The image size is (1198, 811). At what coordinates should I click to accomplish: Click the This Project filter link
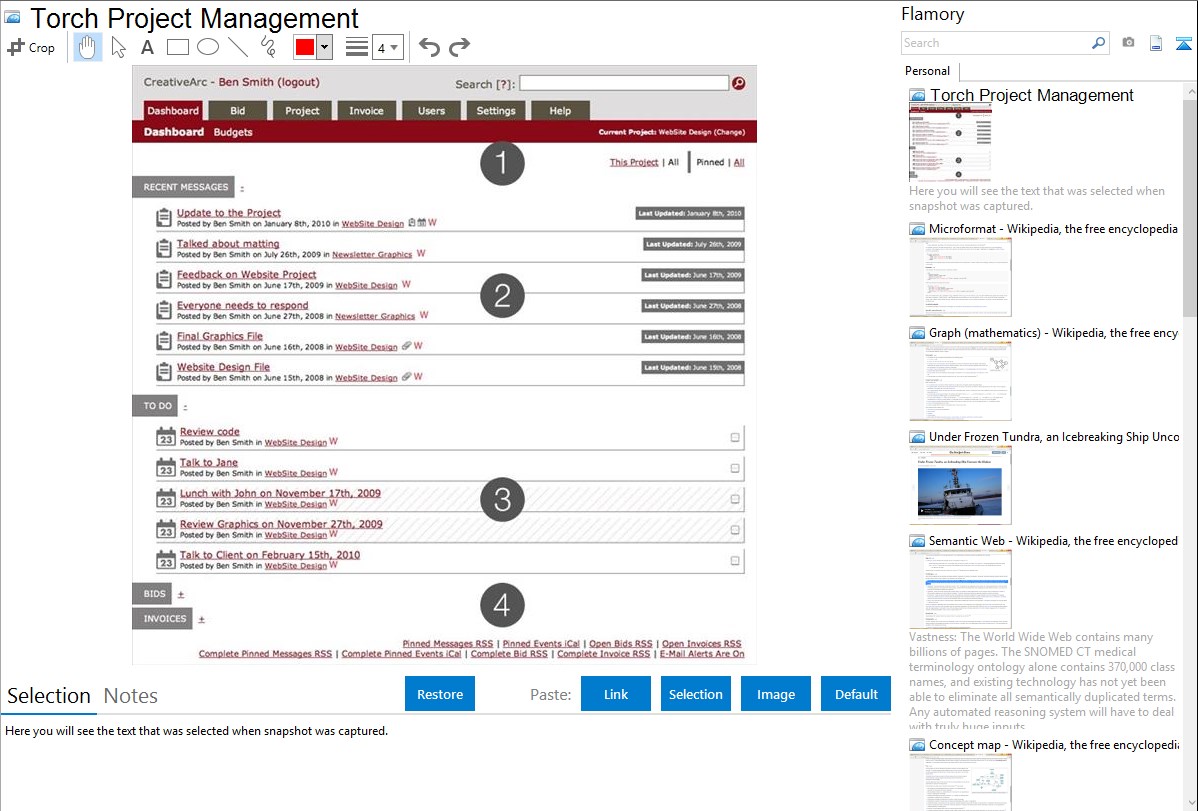633,162
